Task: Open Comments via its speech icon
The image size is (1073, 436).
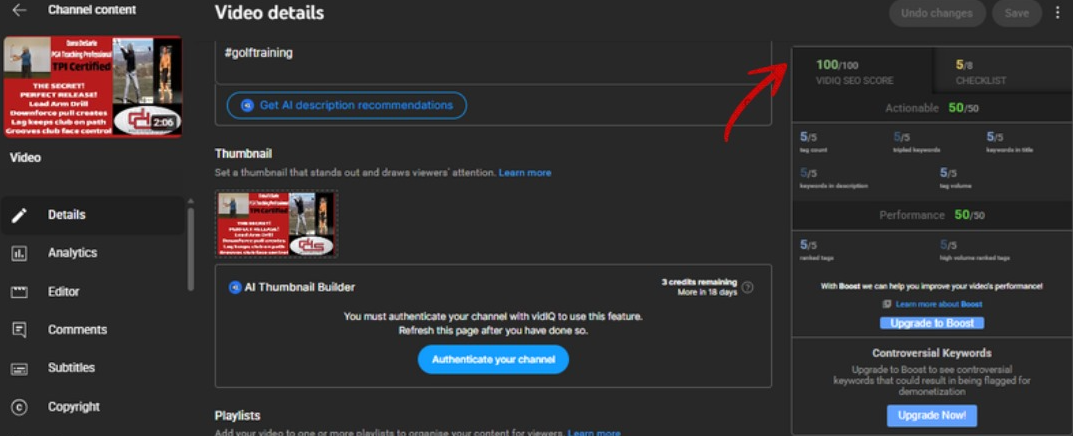Action: click(x=19, y=330)
